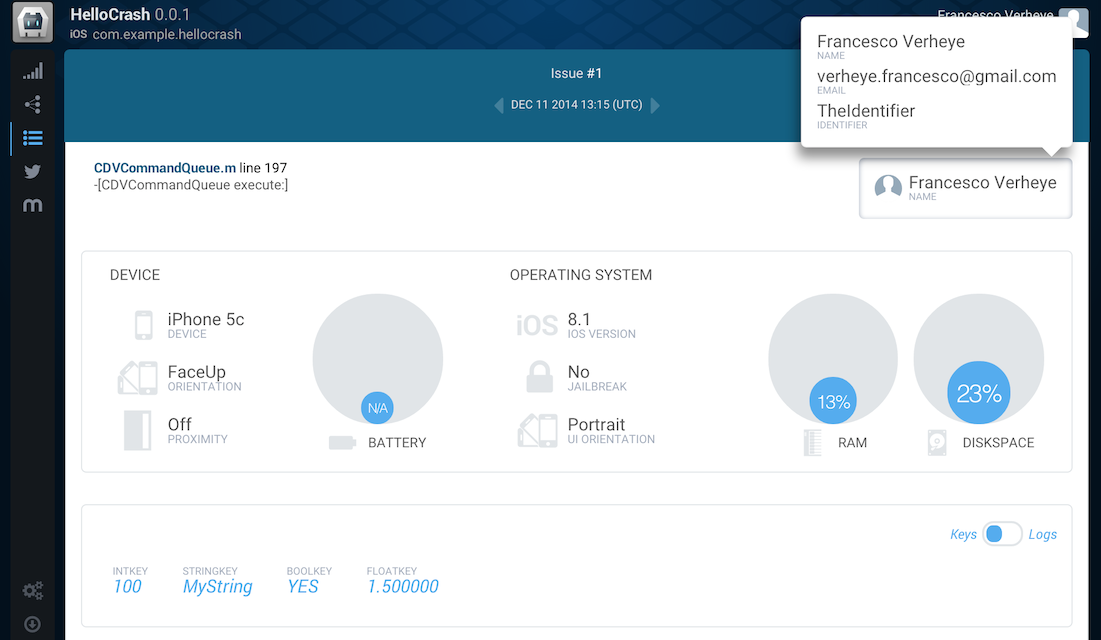Click the HelloCrash 0.0.1 app title

click(x=130, y=14)
